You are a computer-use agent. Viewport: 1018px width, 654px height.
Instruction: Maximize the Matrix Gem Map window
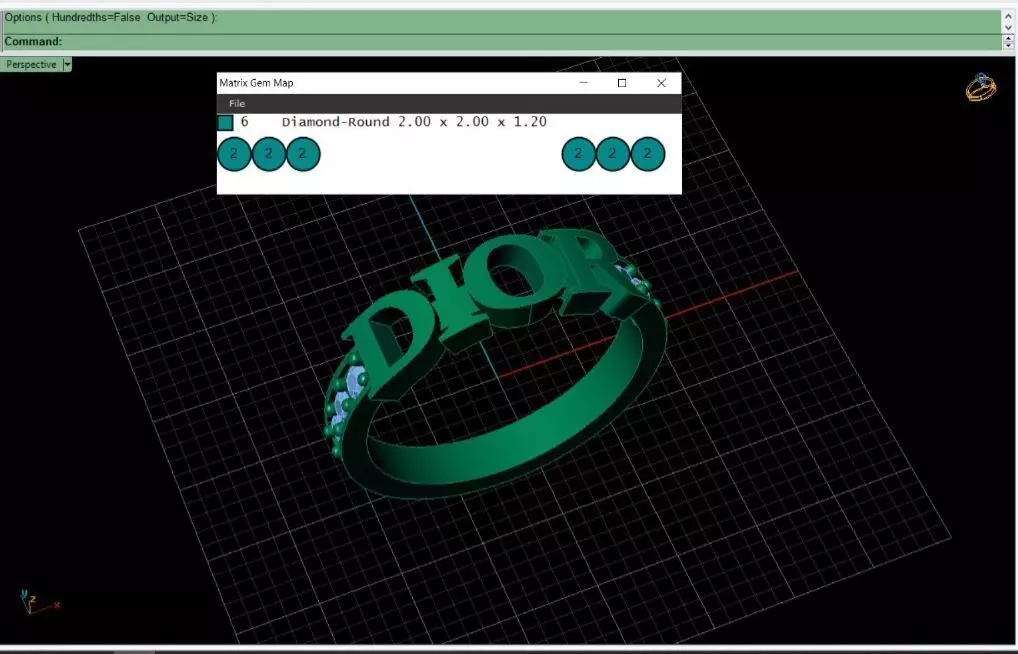point(622,82)
